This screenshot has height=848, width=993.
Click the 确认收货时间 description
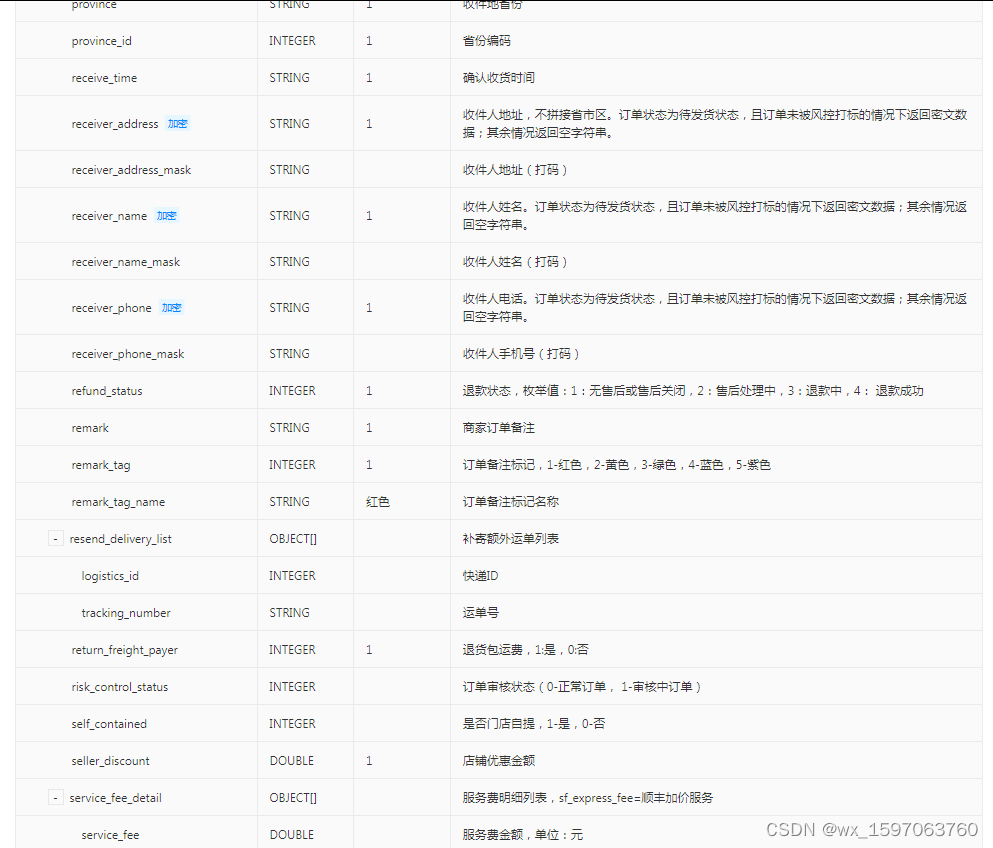(x=499, y=78)
